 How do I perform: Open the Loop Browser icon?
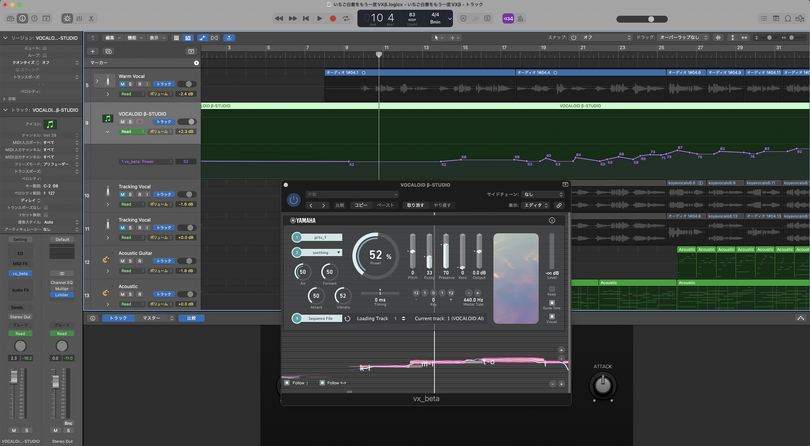(x=788, y=18)
